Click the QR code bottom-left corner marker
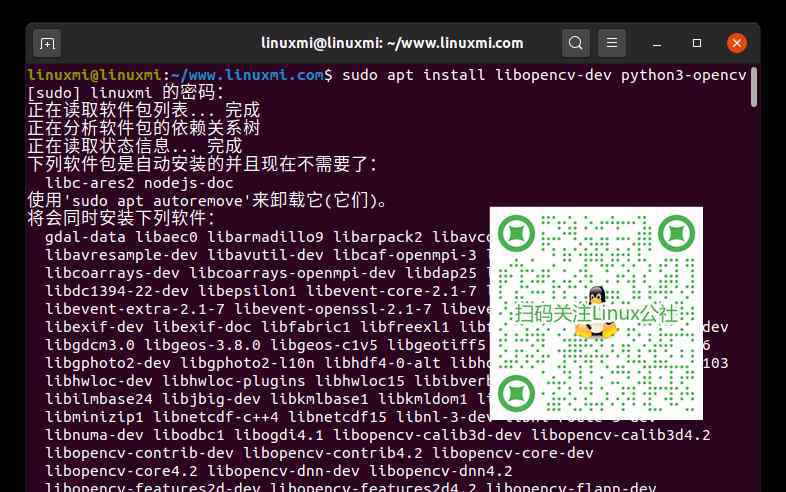 tap(516, 393)
